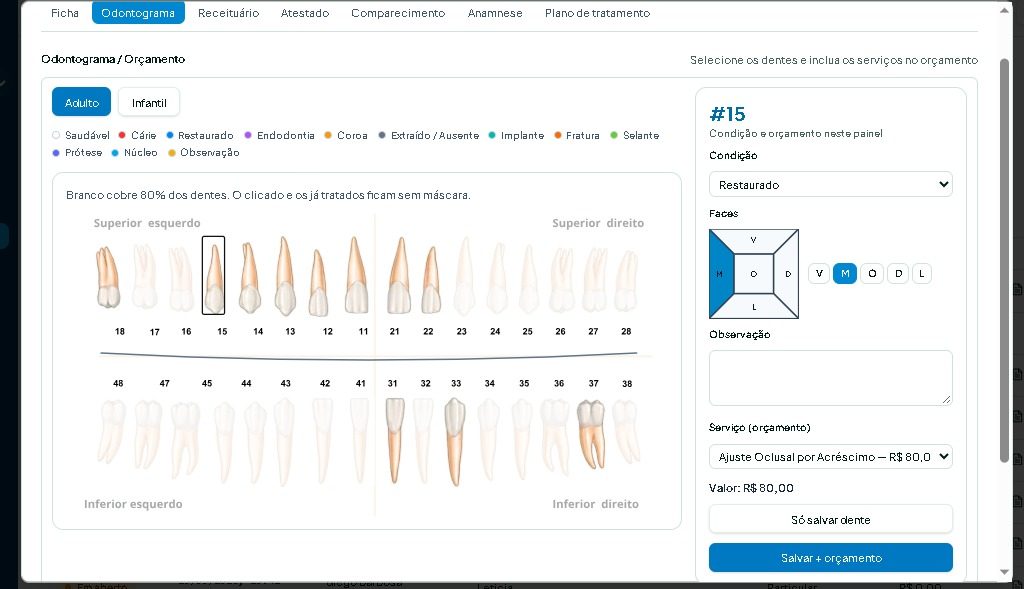
Task: Select faded tooth 26 molar
Action: tap(561, 279)
